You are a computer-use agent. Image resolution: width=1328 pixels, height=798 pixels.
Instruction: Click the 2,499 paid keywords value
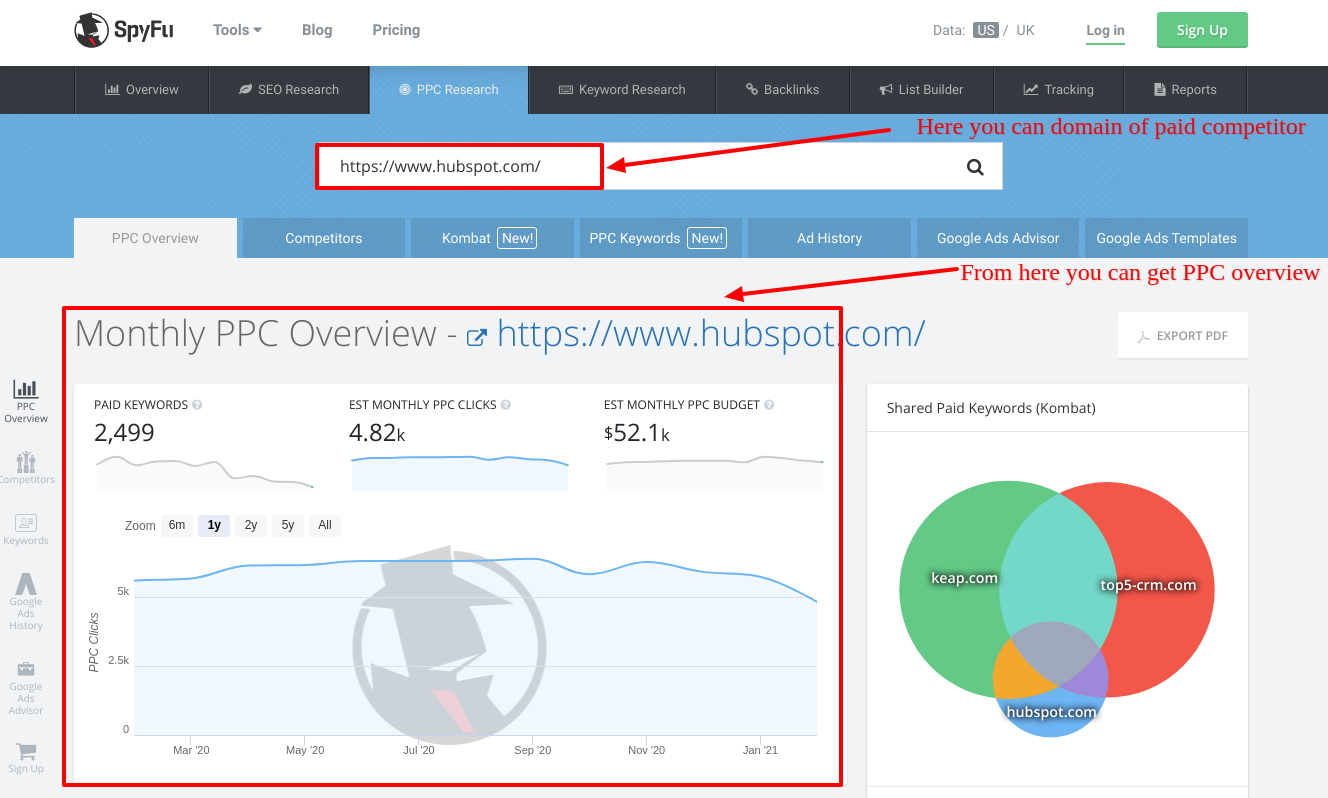click(x=124, y=433)
